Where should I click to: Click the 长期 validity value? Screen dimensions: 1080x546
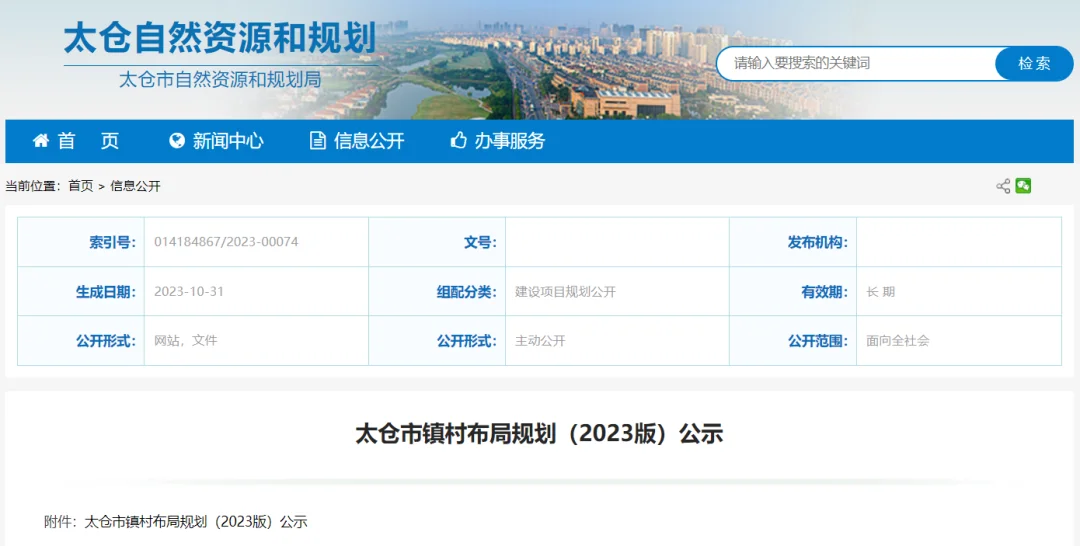click(880, 291)
